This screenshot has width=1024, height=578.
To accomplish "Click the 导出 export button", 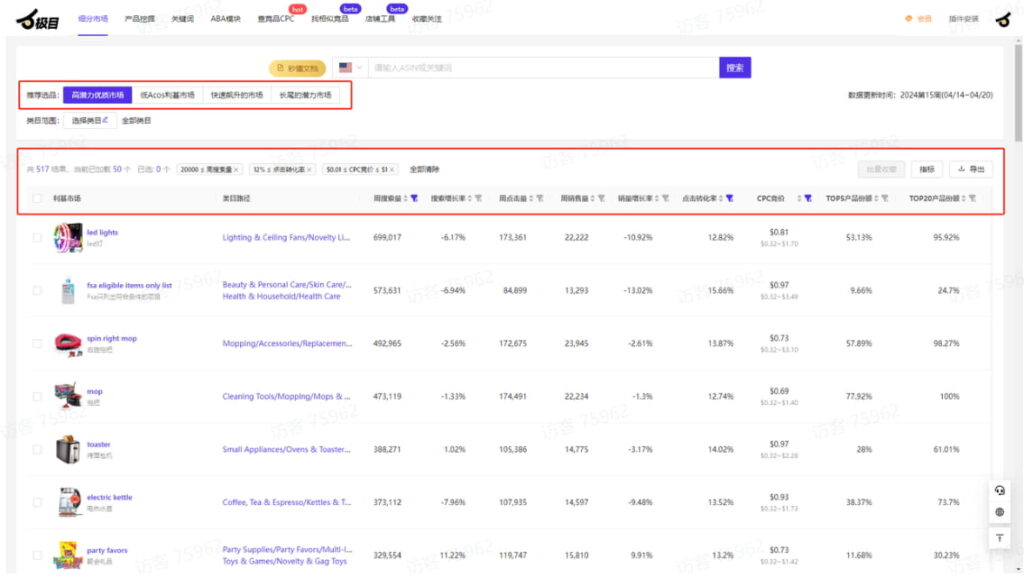I will pyautogui.click(x=970, y=170).
